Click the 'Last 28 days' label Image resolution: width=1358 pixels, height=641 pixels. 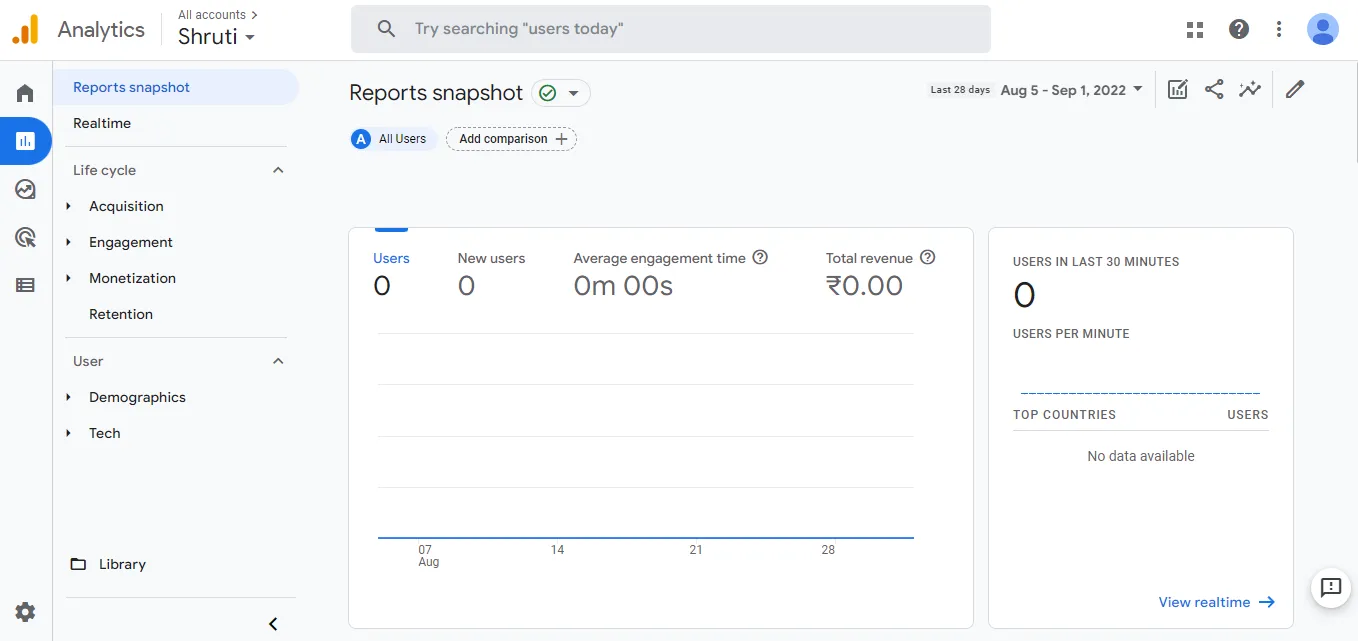click(960, 90)
